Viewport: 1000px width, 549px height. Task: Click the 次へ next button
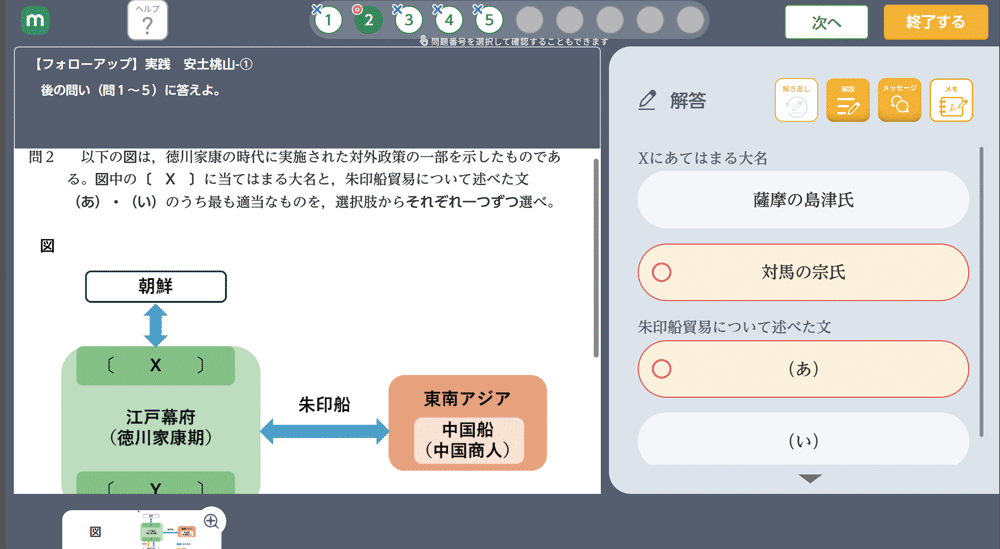point(827,22)
